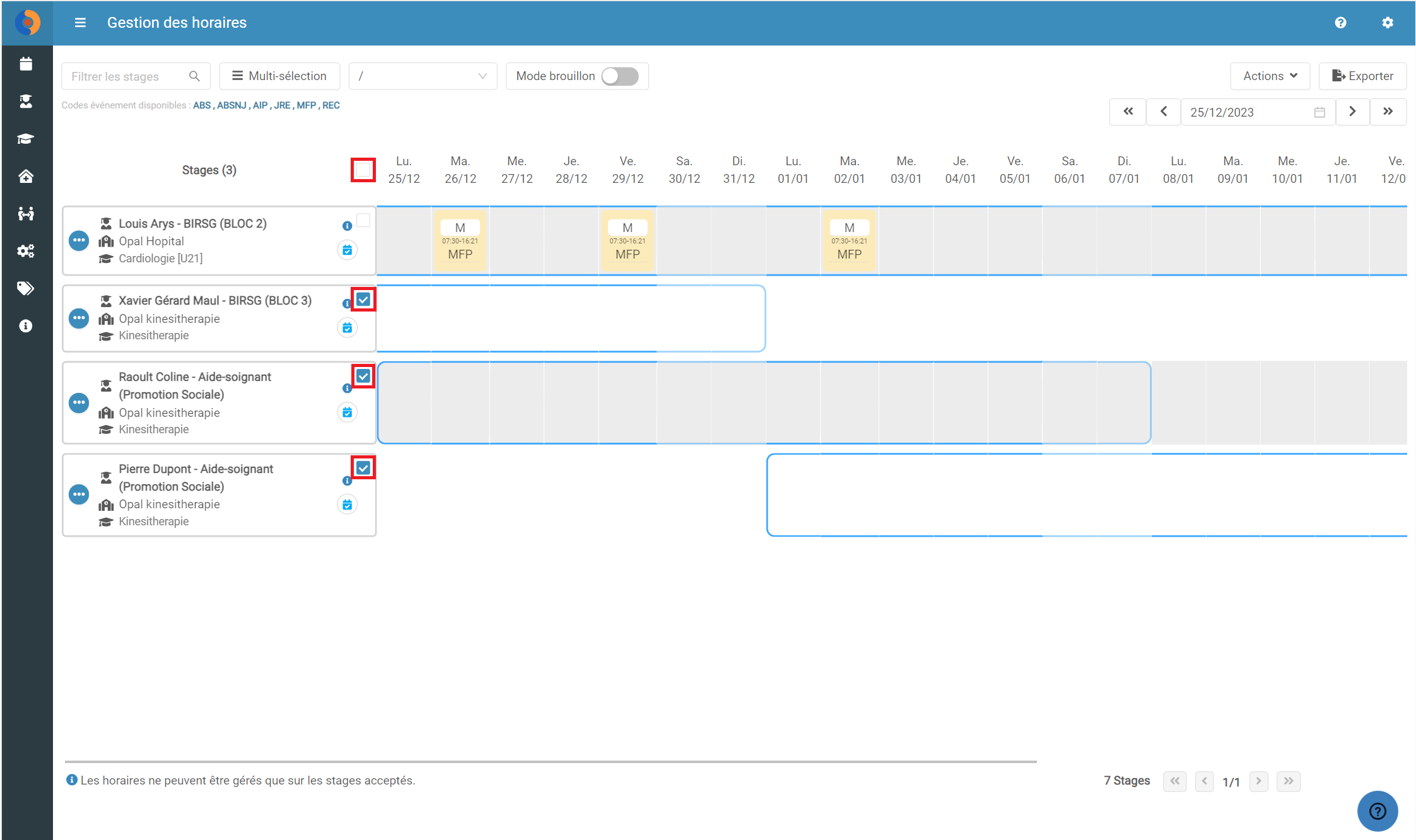Open the more options for Louis Arys
This screenshot has height=840, width=1416.
[79, 241]
